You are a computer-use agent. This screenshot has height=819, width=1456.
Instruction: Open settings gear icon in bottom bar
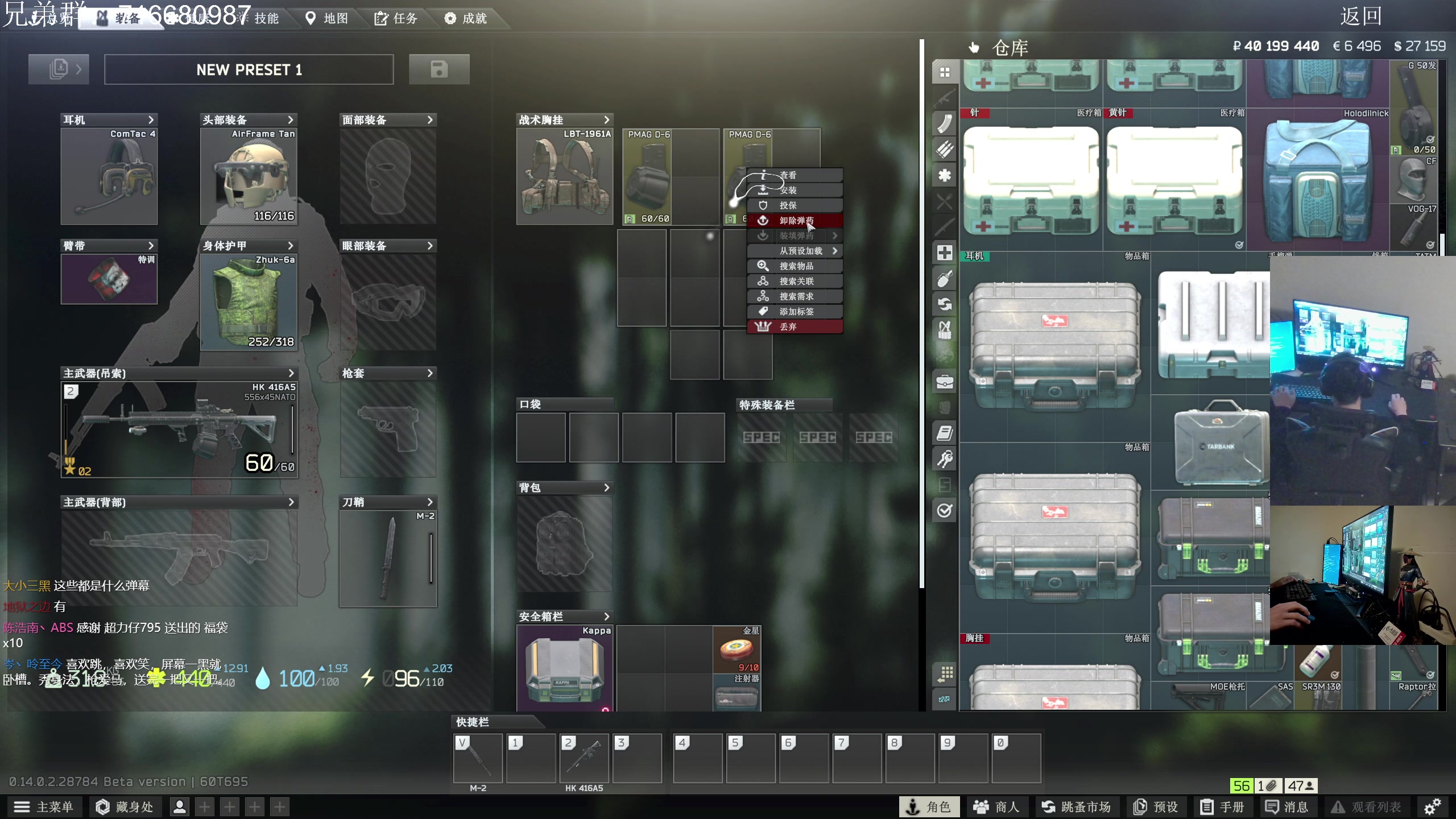click(1432, 806)
